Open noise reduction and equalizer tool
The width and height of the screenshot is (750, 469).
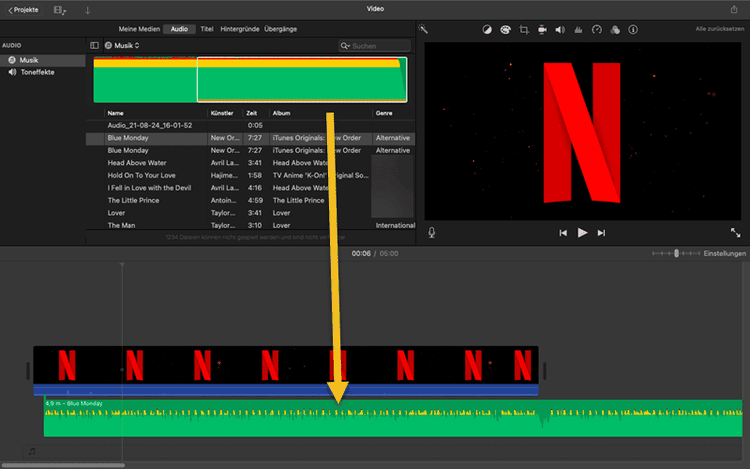click(x=578, y=30)
